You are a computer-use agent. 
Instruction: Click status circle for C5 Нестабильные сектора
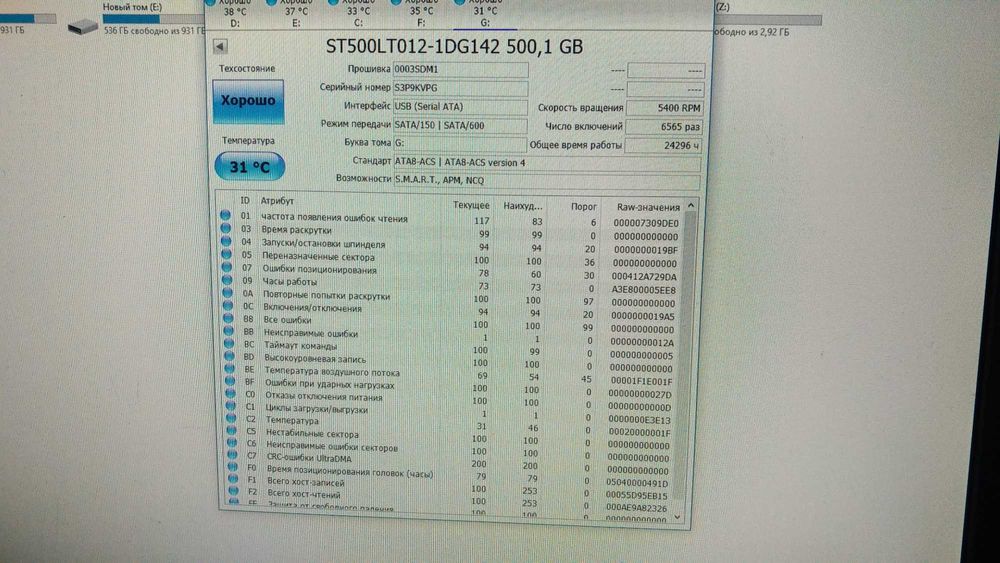point(232,431)
